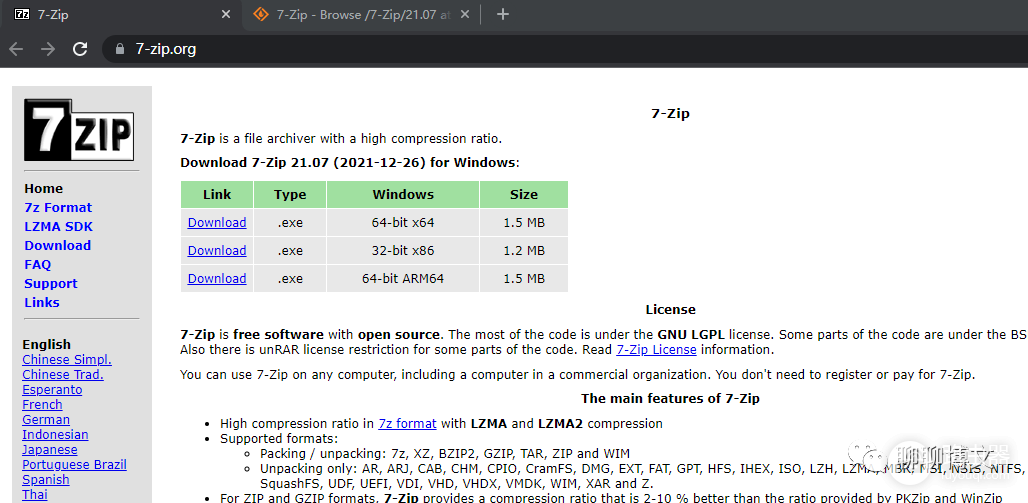Click the English language label
Viewport: 1028px width, 503px height.
pos(47,345)
